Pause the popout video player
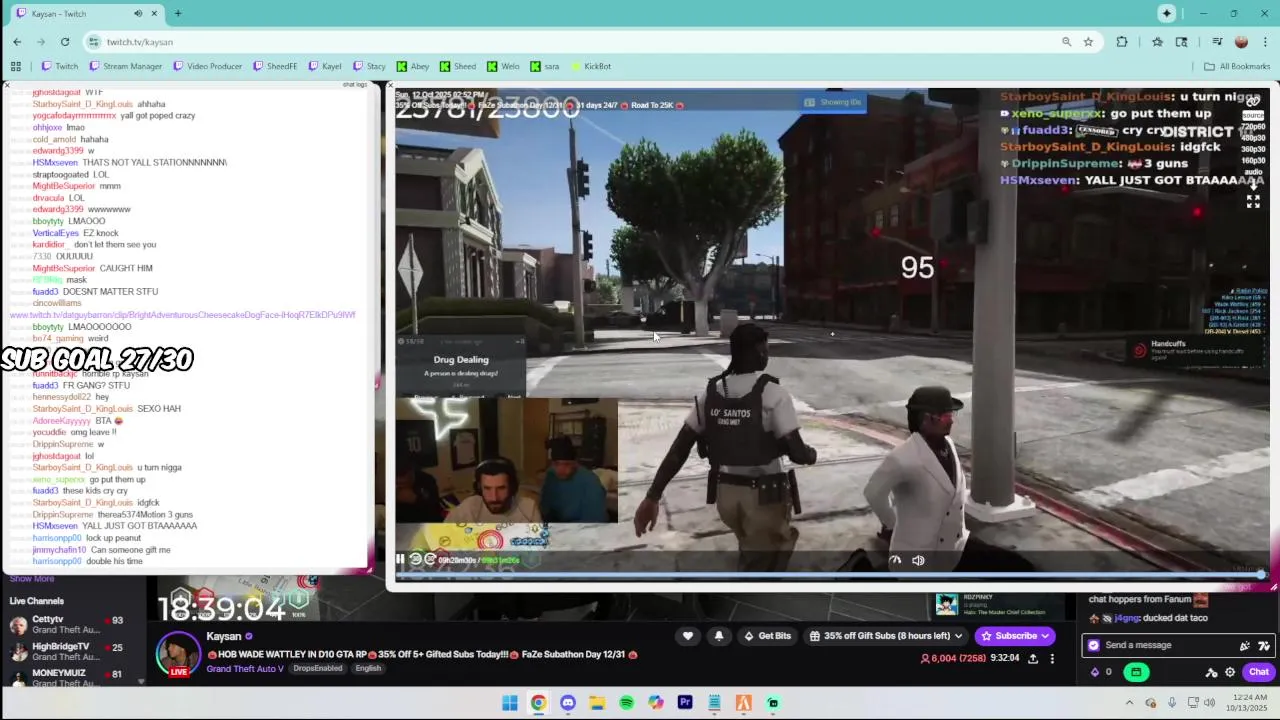The image size is (1280, 720). (x=400, y=560)
